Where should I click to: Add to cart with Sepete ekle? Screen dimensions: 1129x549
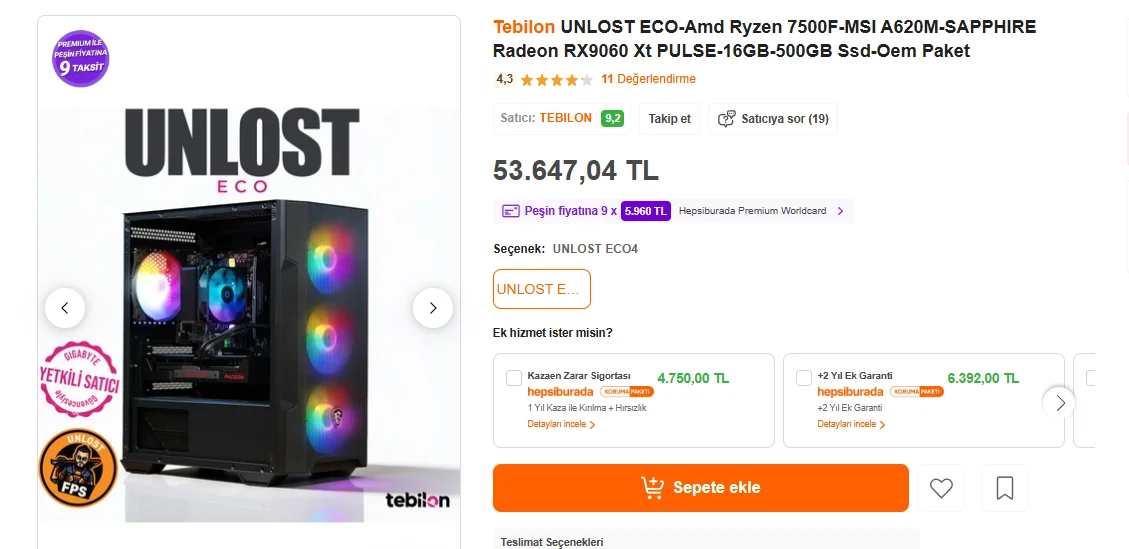pyautogui.click(x=700, y=488)
